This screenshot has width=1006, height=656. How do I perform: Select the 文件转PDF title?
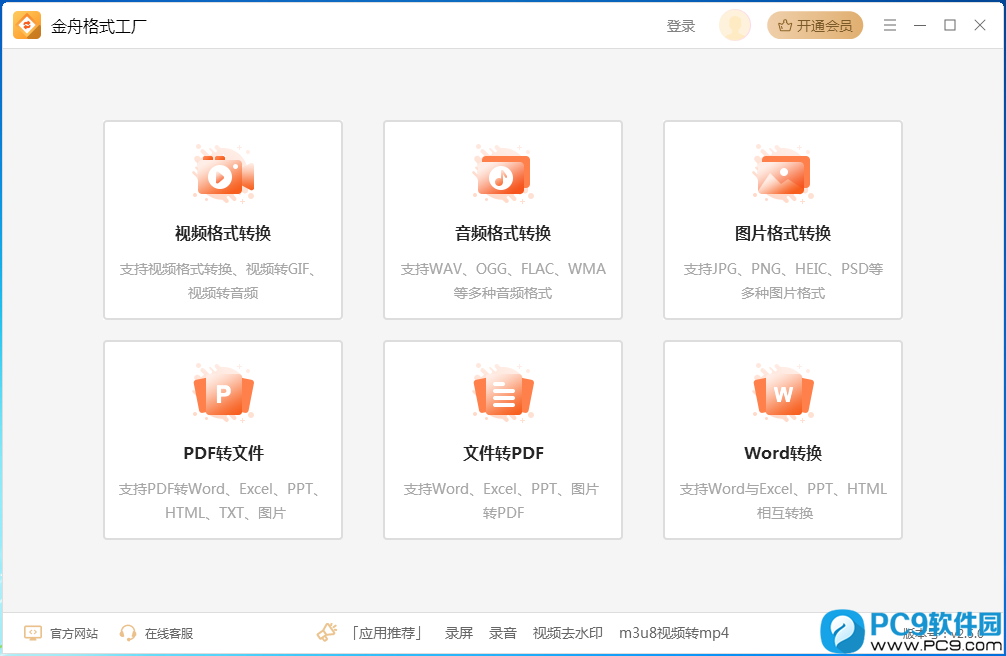[503, 453]
